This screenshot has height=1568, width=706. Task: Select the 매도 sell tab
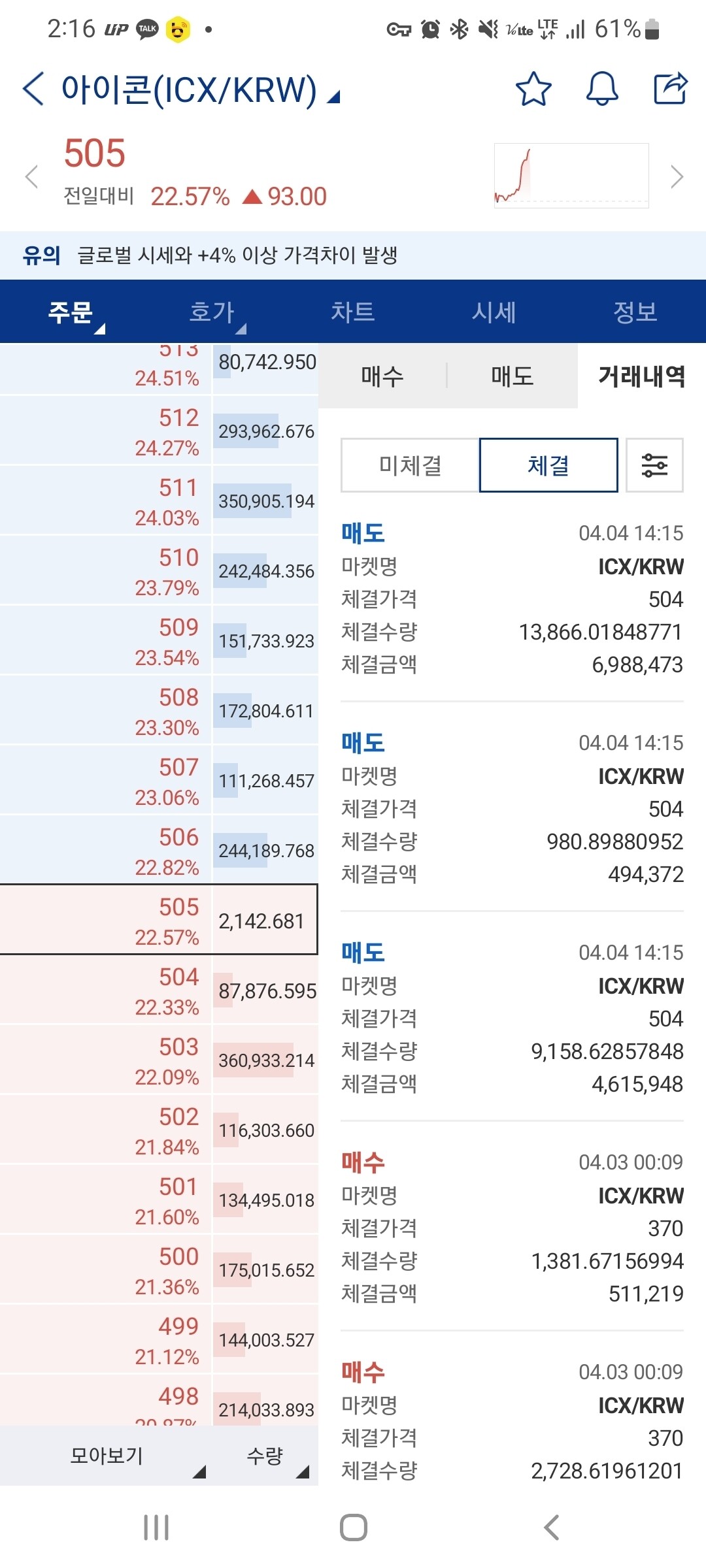pos(511,376)
